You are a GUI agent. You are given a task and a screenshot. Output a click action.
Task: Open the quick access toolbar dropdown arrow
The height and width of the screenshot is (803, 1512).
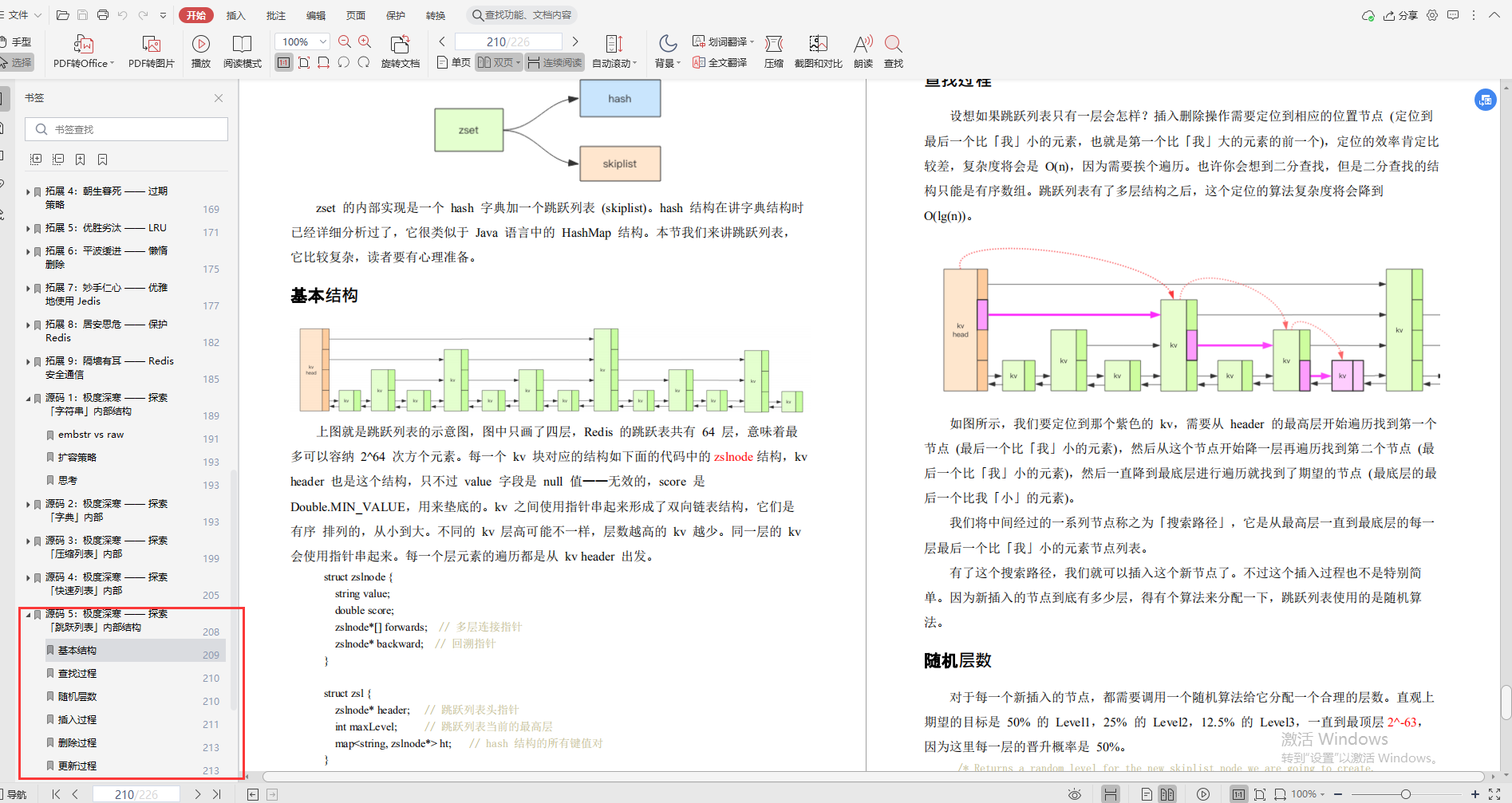pyautogui.click(x=164, y=15)
